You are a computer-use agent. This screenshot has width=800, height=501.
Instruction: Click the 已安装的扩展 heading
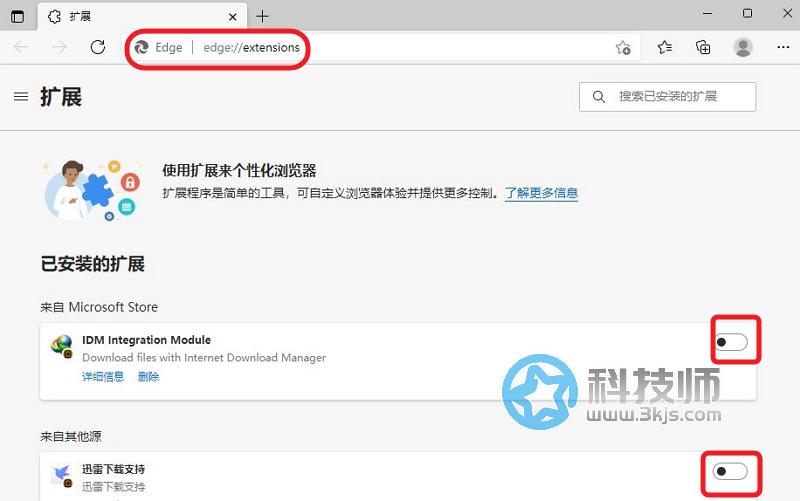pyautogui.click(x=92, y=264)
